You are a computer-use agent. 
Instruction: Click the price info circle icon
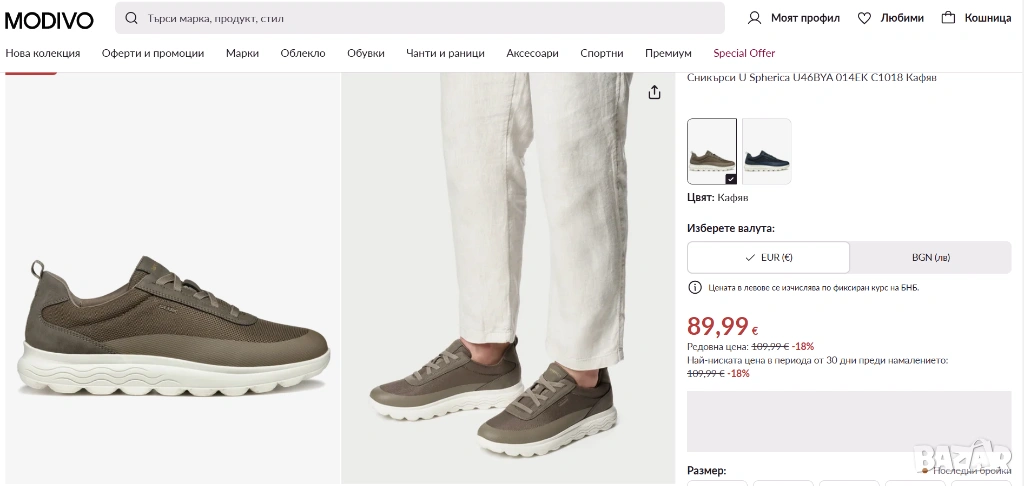point(695,288)
